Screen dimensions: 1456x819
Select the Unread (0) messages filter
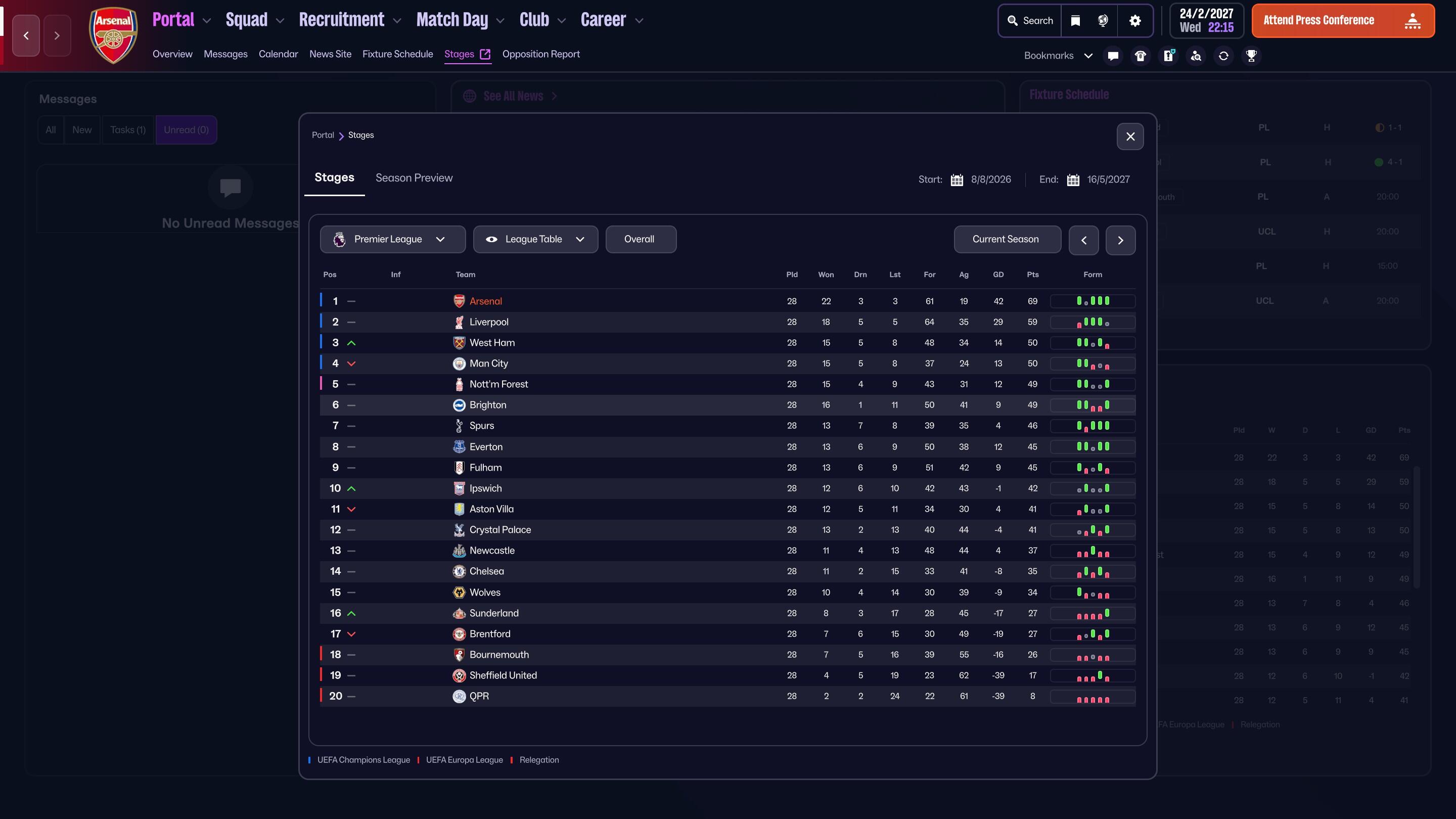point(186,130)
